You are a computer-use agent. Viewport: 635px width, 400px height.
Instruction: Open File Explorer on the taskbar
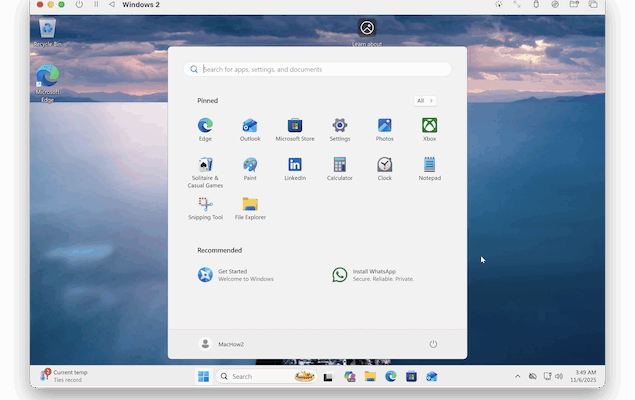[370, 377]
